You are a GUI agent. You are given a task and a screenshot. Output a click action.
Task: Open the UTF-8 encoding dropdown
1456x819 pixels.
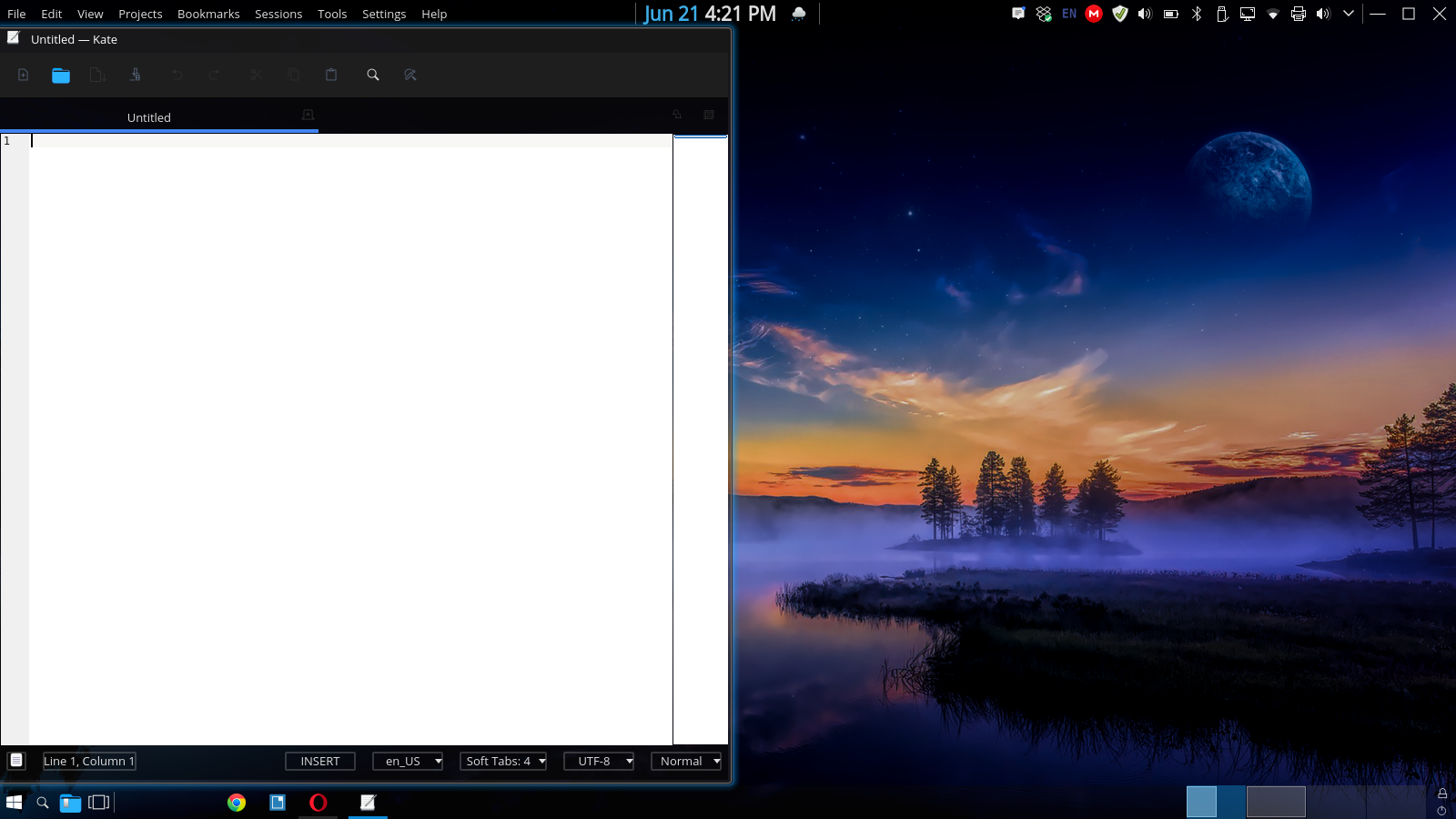pos(599,761)
